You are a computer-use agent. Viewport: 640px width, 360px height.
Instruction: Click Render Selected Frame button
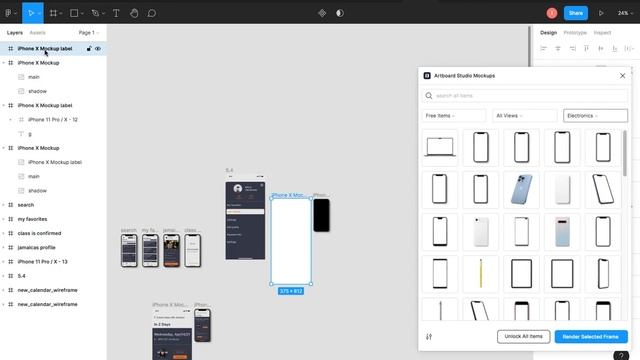pyautogui.click(x=591, y=337)
